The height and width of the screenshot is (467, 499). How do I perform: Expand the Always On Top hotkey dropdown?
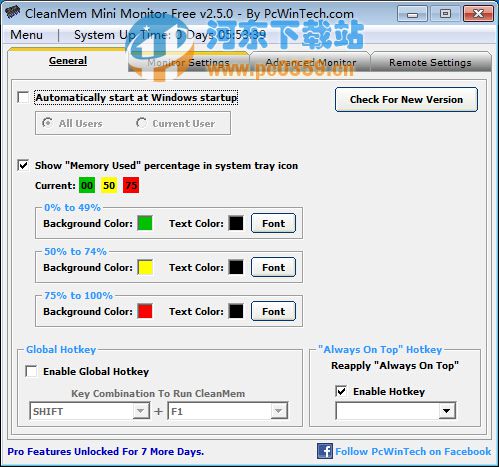pyautogui.click(x=447, y=411)
